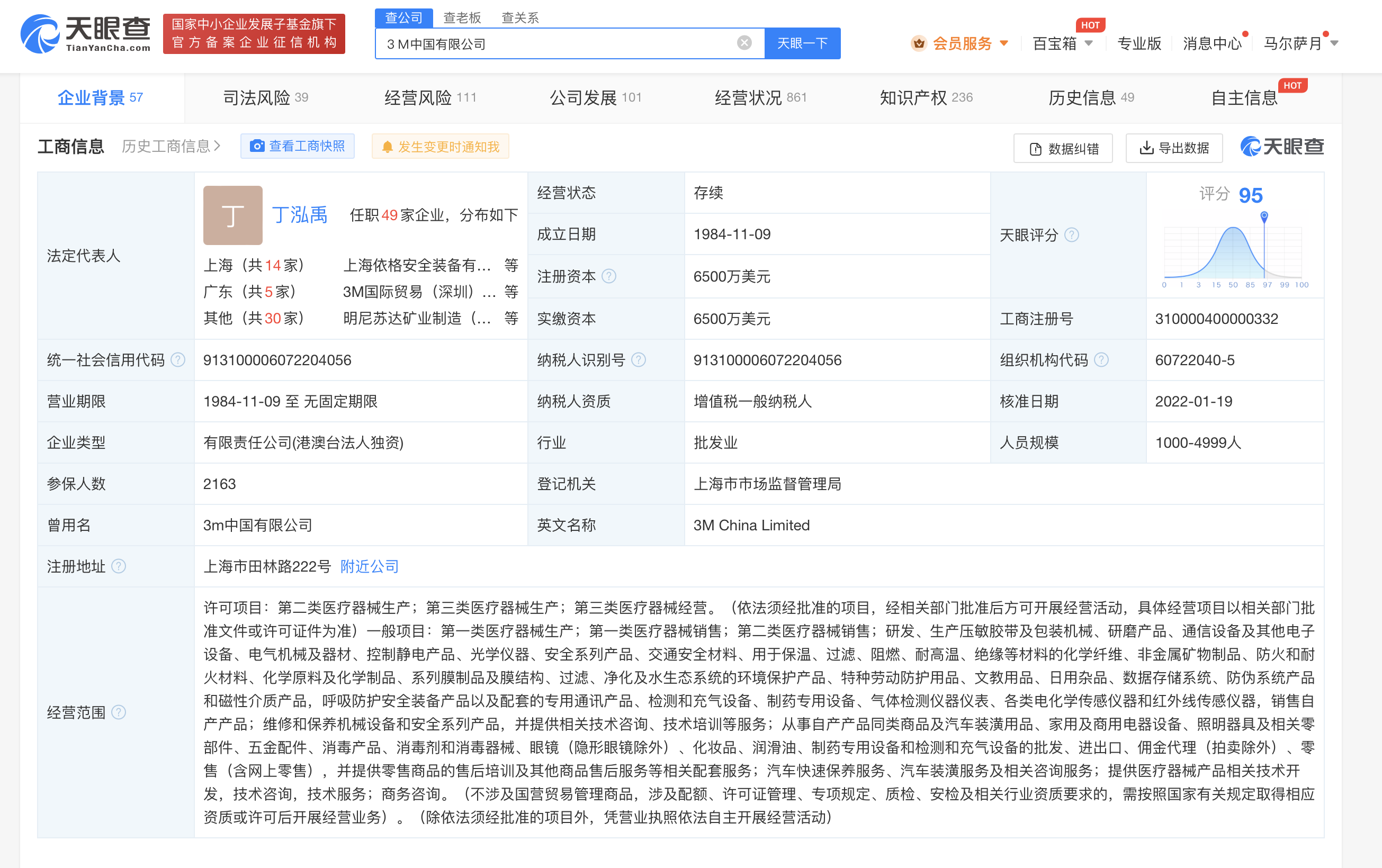Open the 历史信息 tab
The width and height of the screenshot is (1382, 868).
pyautogui.click(x=1091, y=97)
